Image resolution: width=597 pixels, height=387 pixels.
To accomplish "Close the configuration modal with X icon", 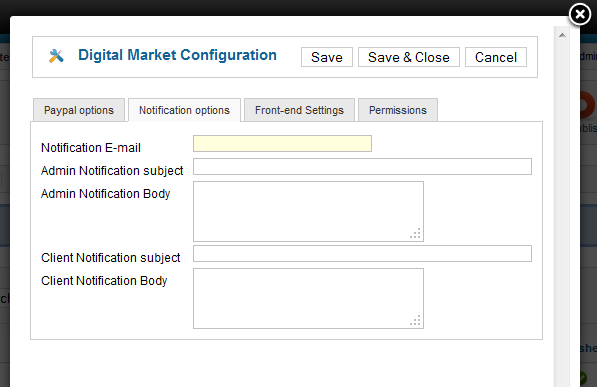I will (580, 14).
